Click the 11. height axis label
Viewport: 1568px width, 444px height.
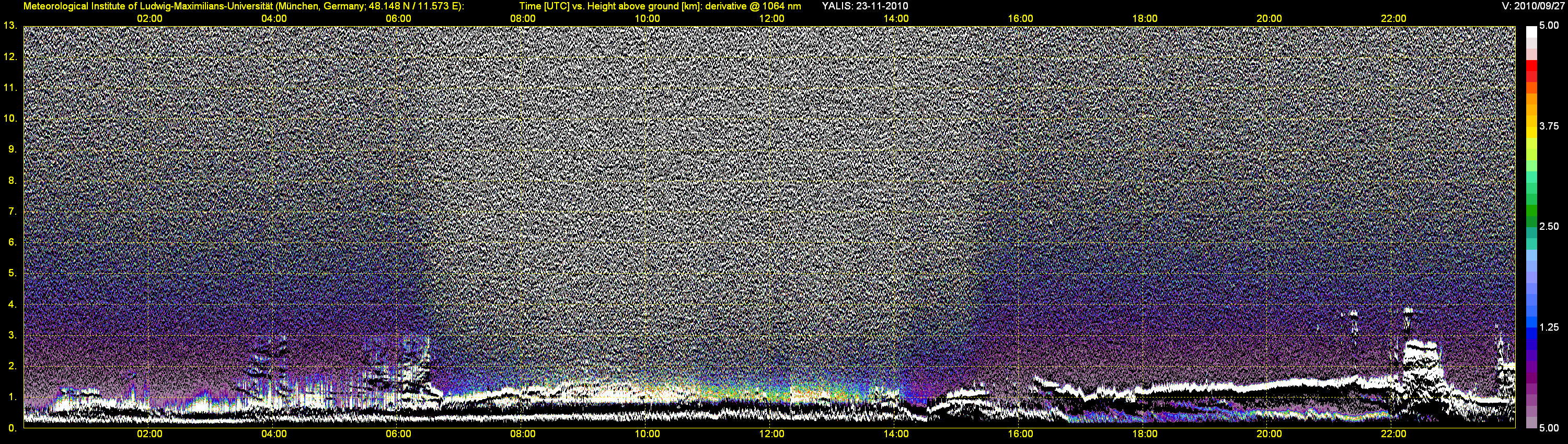click(x=10, y=88)
